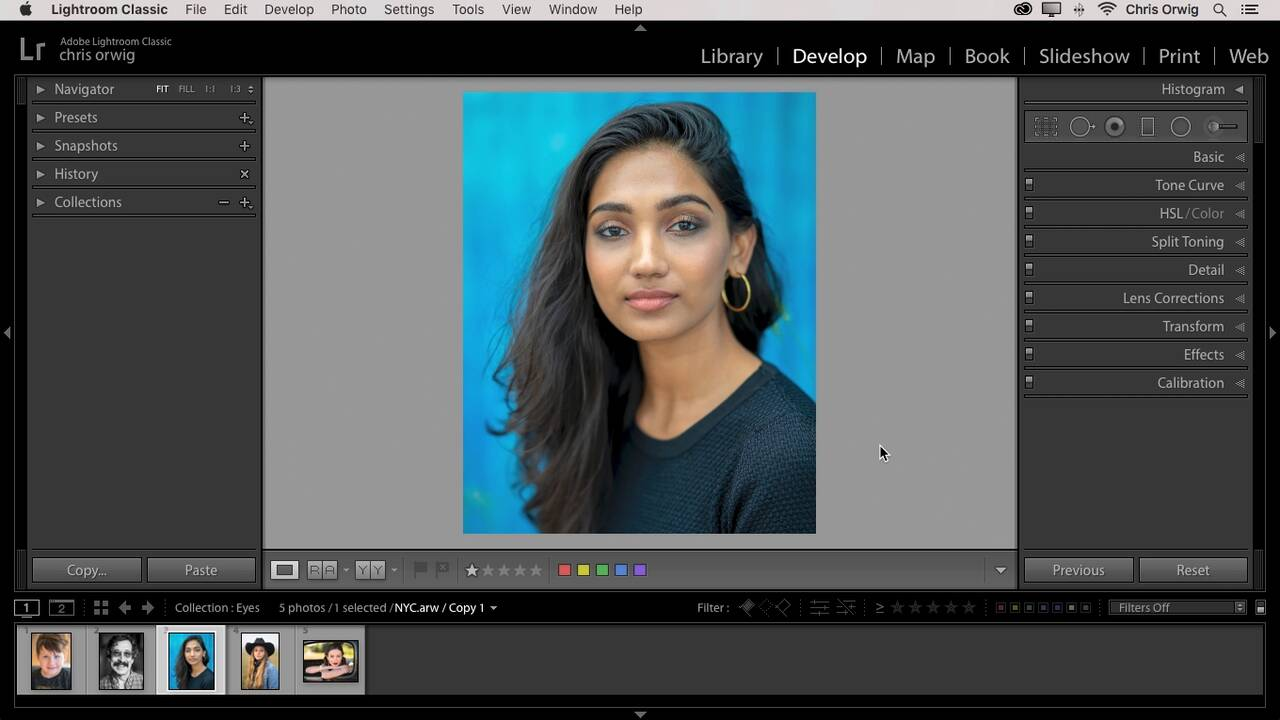Switch to the Slideshow module
This screenshot has width=1280, height=720.
pyautogui.click(x=1084, y=56)
